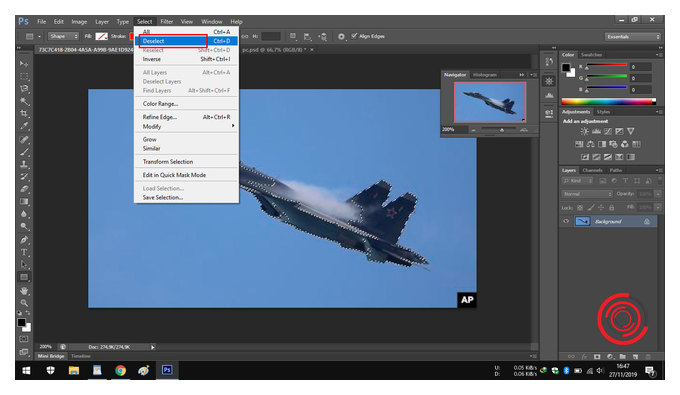
Task: Toggle lock transparent pixels
Action: click(x=580, y=208)
